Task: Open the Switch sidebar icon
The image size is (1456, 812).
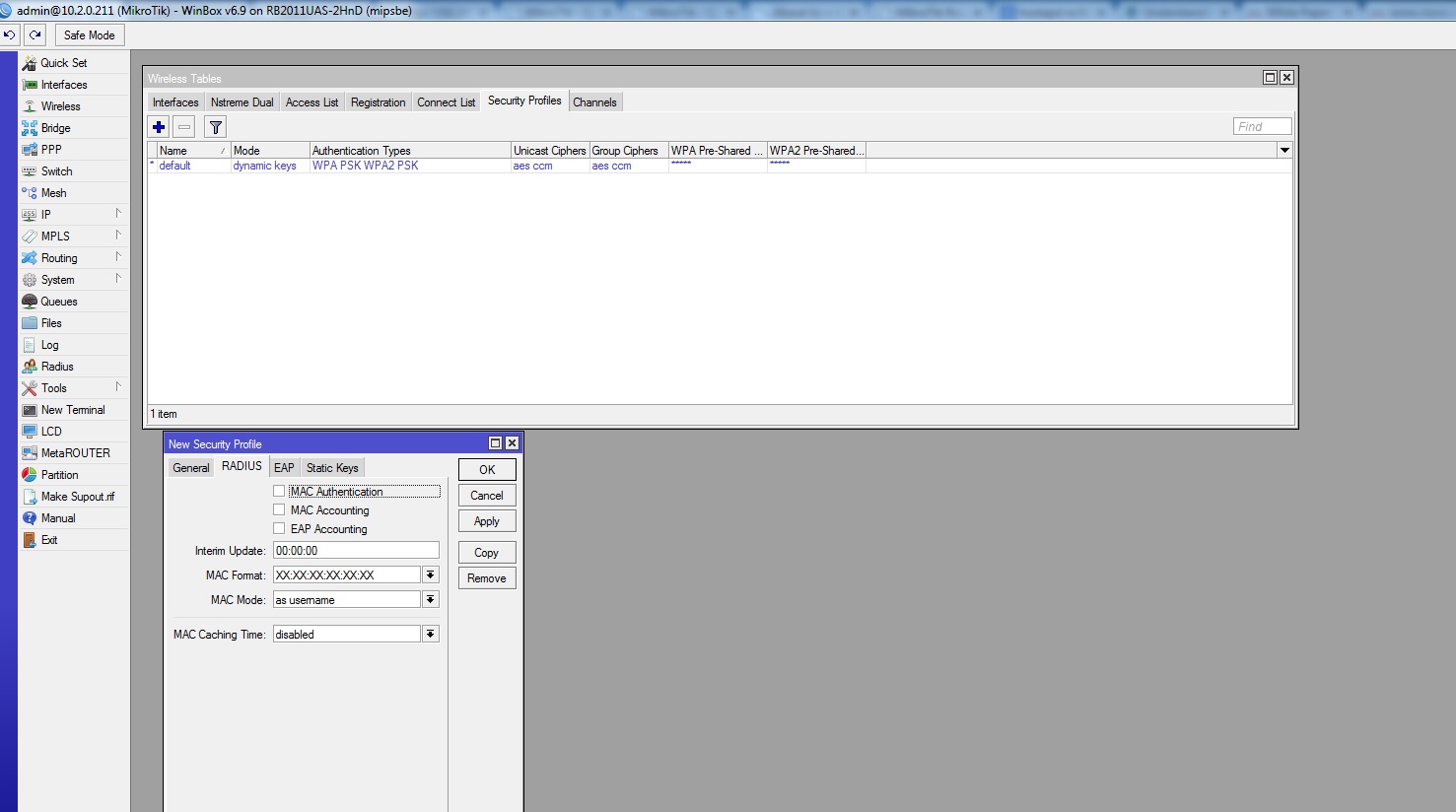Action: (x=30, y=171)
